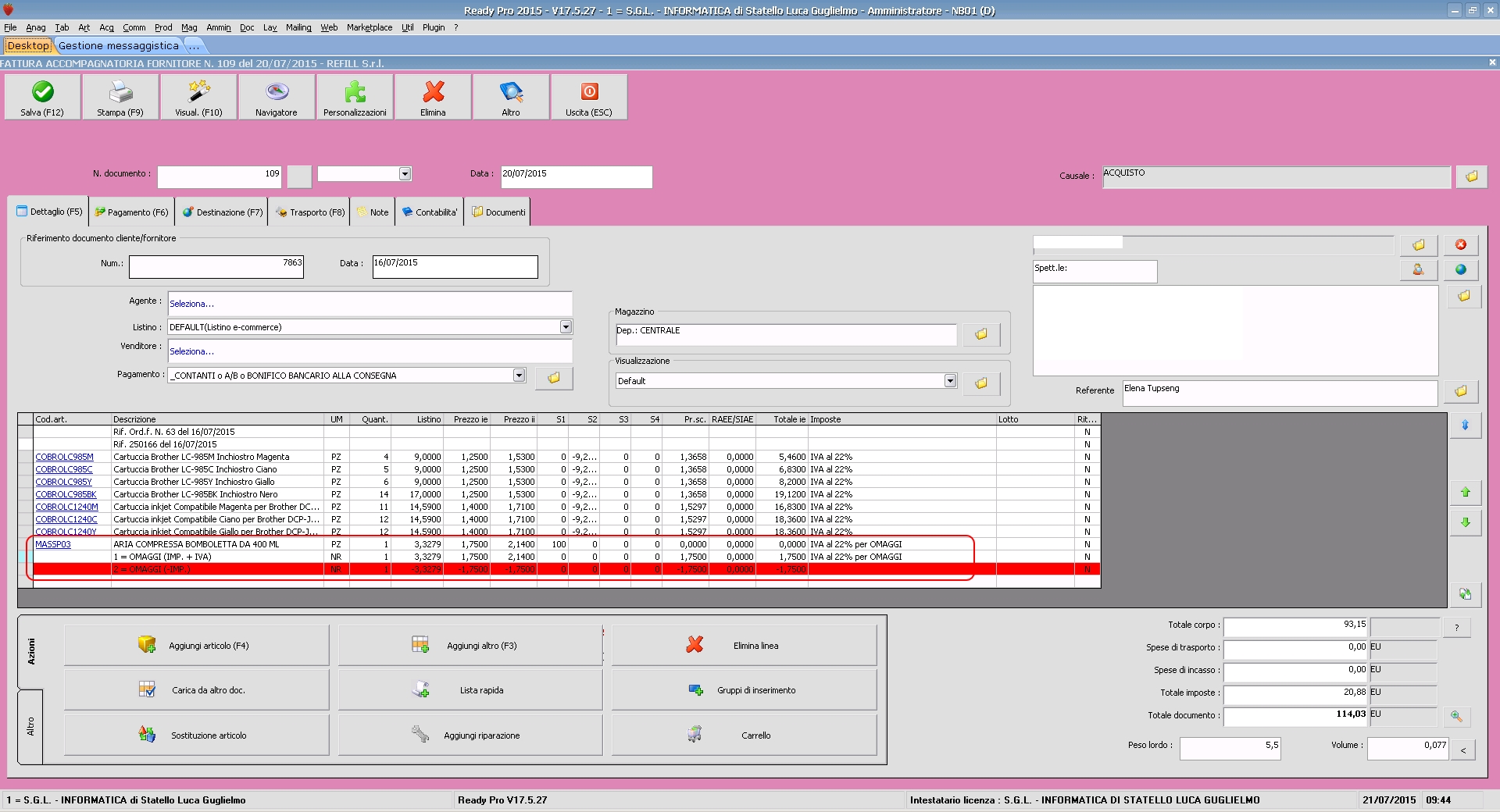Switch to the Altro side tab
Image resolution: width=1500 pixels, height=812 pixels.
[x=30, y=726]
